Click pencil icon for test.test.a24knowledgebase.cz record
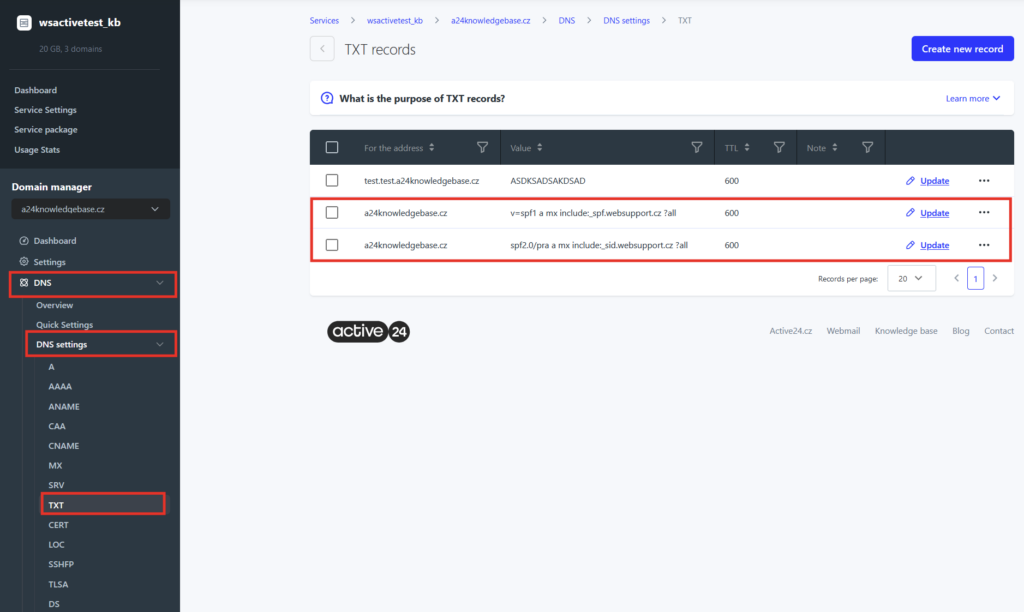This screenshot has width=1024, height=612. pos(910,181)
